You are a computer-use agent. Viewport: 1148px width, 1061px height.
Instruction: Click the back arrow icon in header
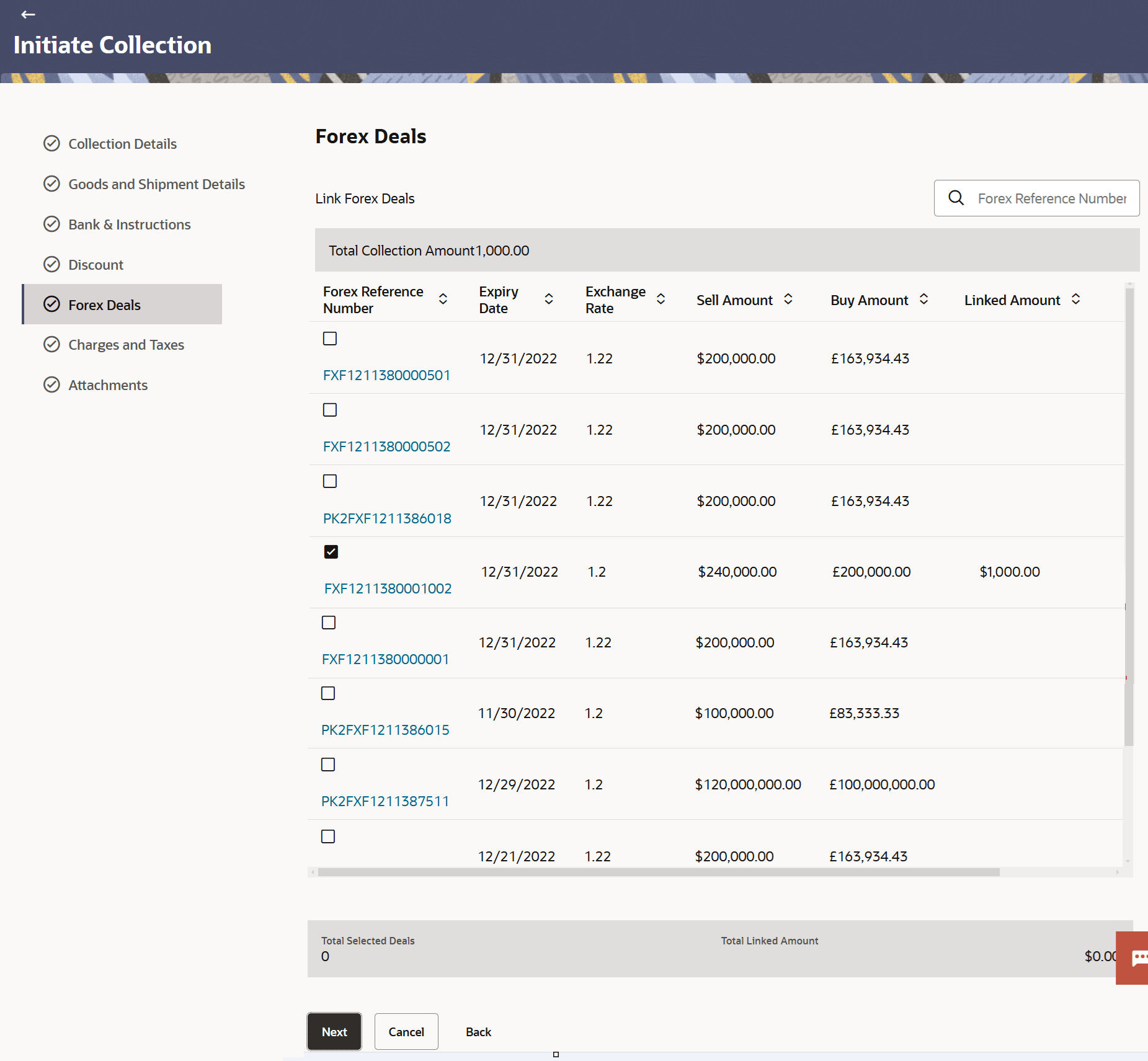28,14
